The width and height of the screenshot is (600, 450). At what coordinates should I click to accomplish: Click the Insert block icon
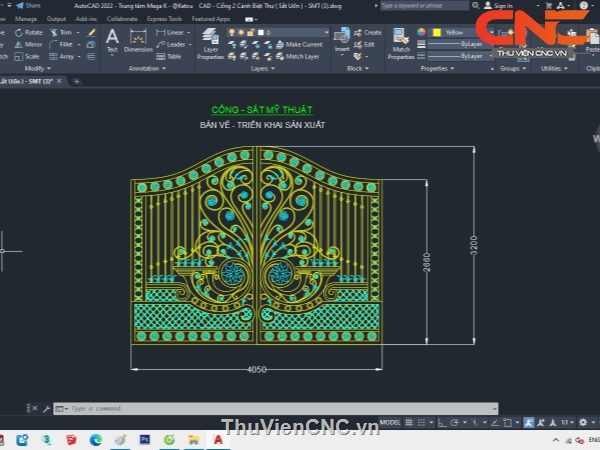click(x=342, y=40)
